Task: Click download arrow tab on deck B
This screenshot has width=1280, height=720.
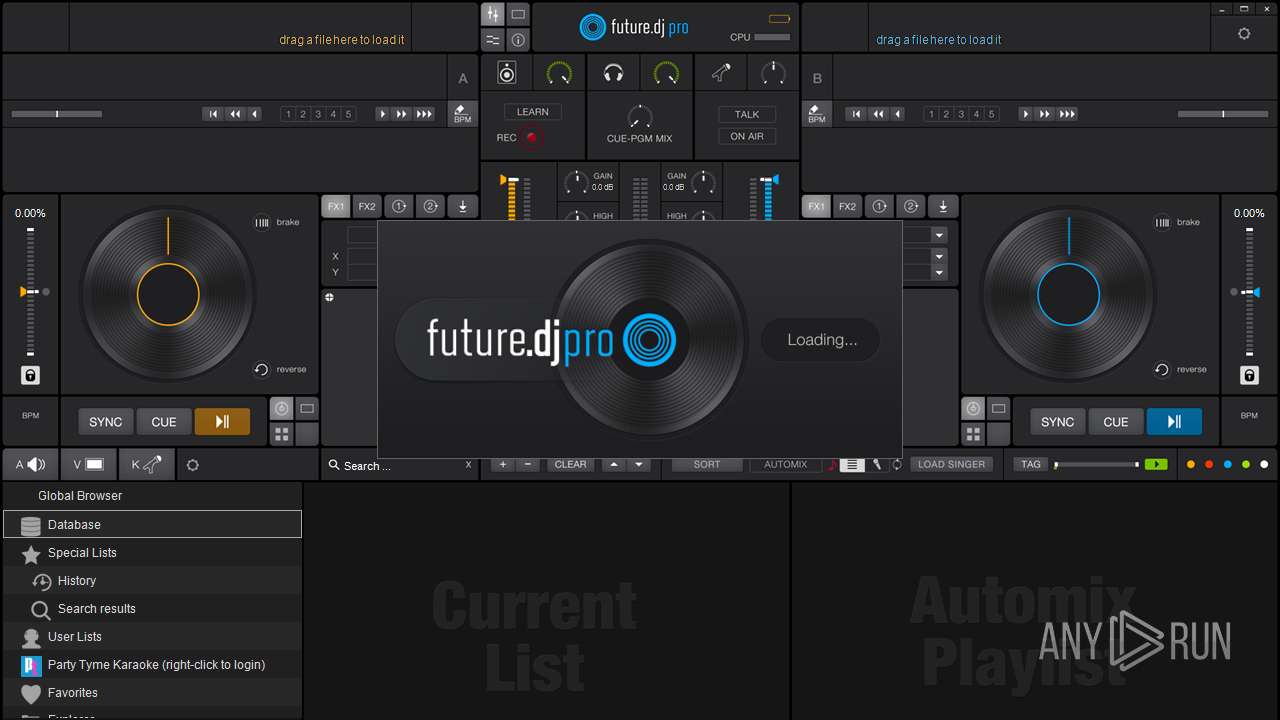Action: point(943,207)
